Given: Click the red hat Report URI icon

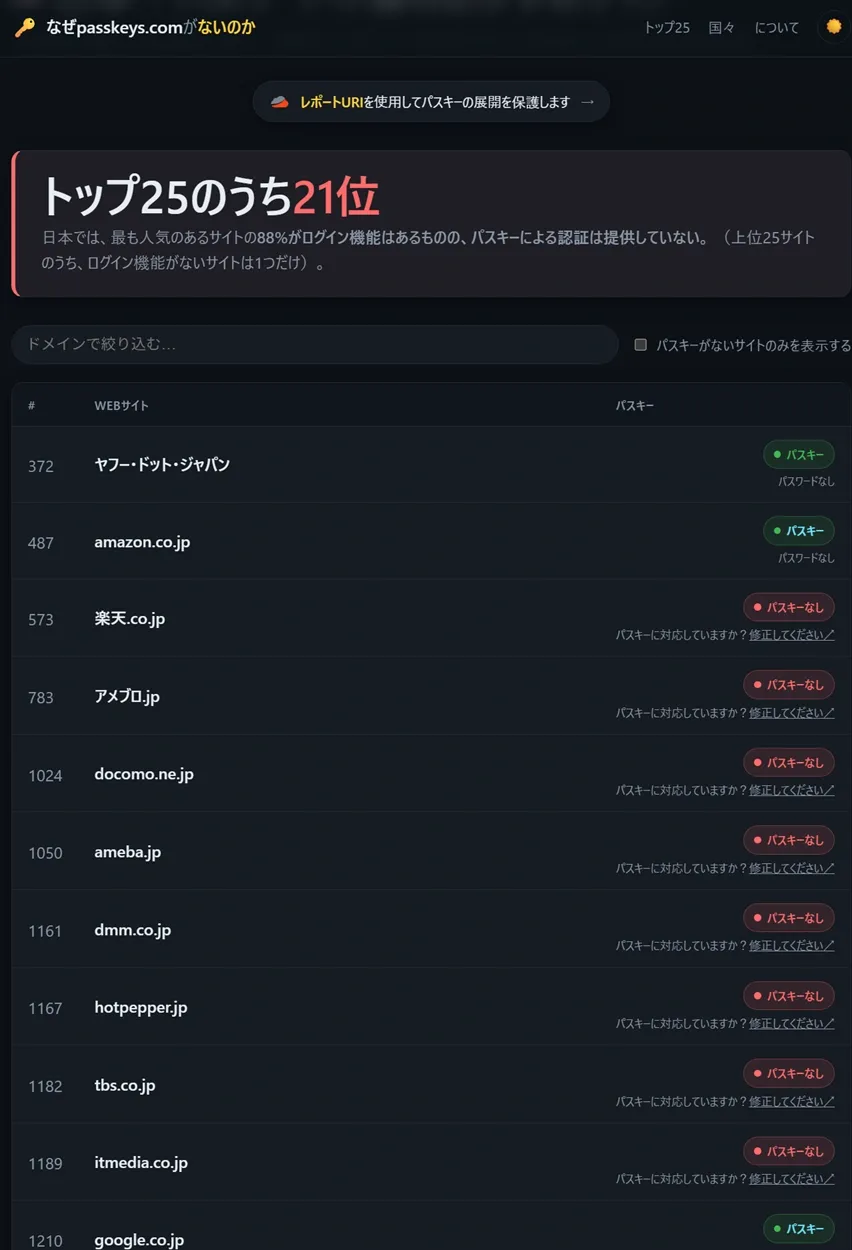Looking at the screenshot, I should (280, 102).
